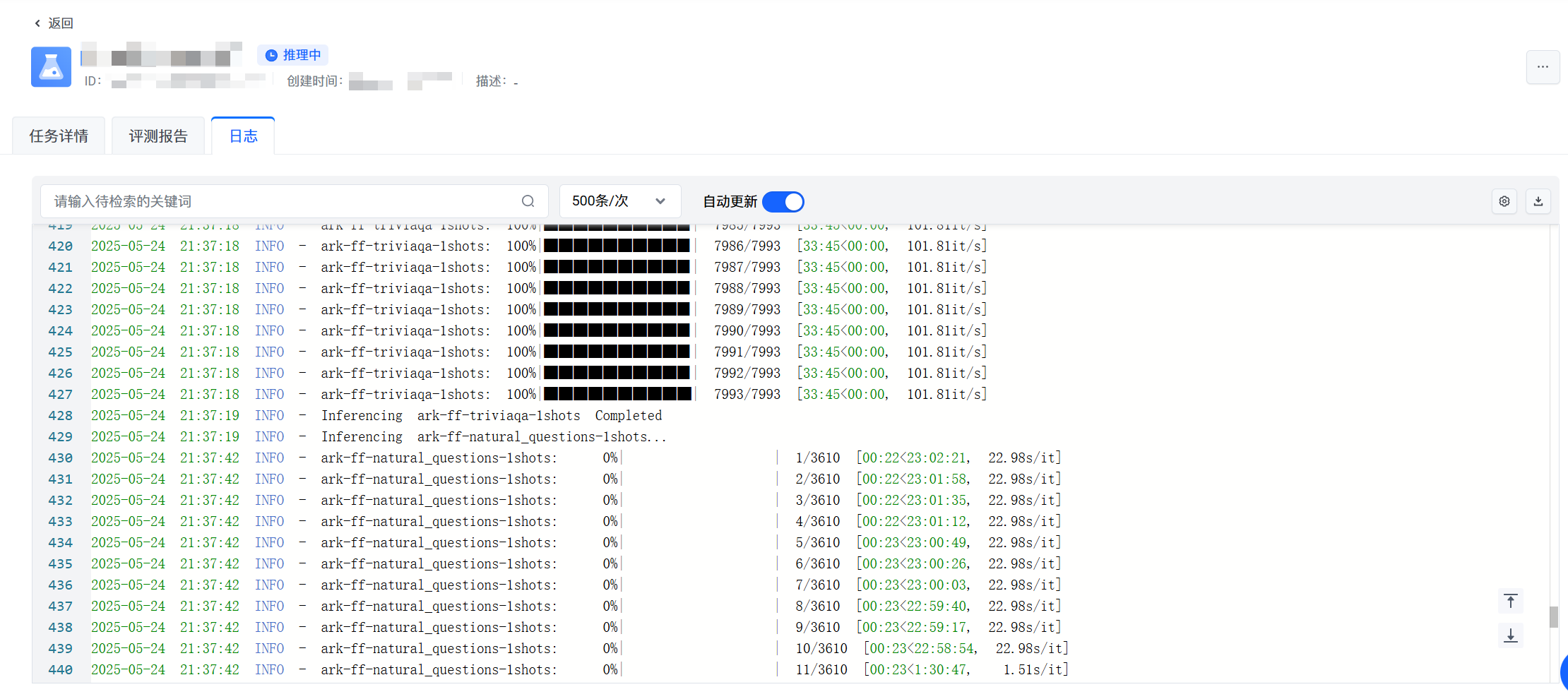Viewport: 1568px width, 699px height.
Task: Click the 10/3610 progress count
Action: coord(821,649)
